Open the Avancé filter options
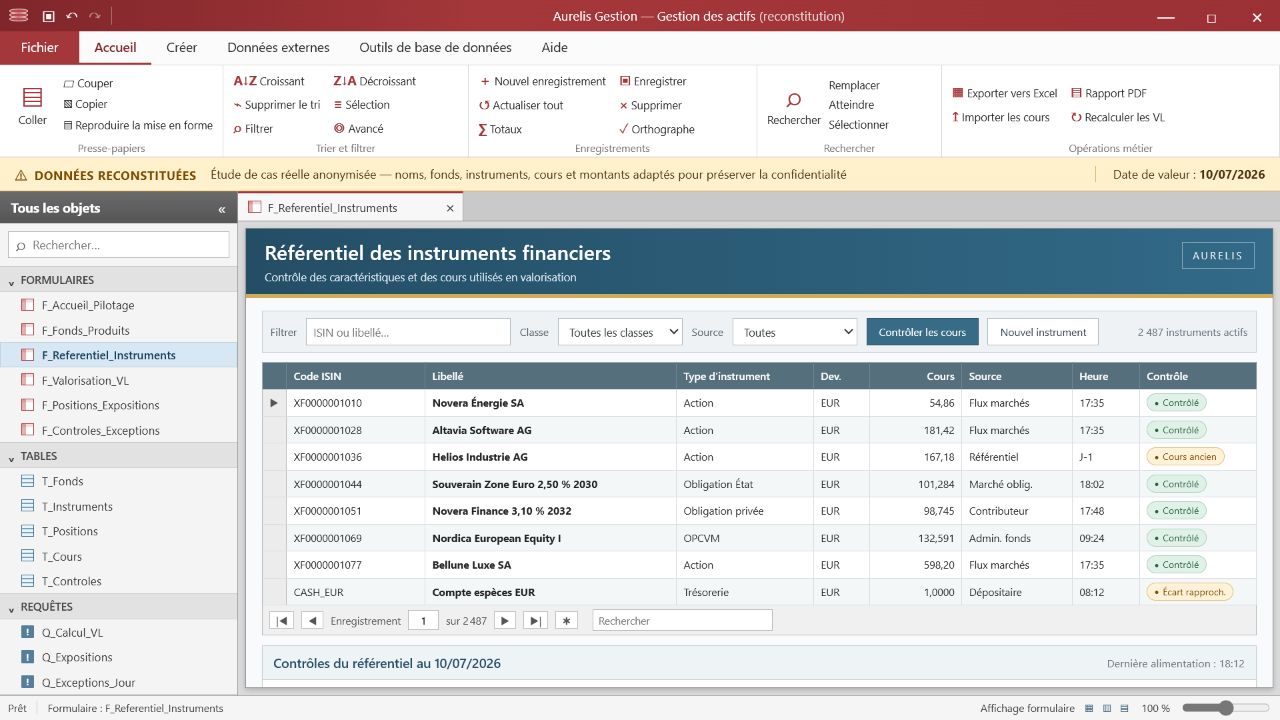The width and height of the screenshot is (1280, 720). point(358,129)
